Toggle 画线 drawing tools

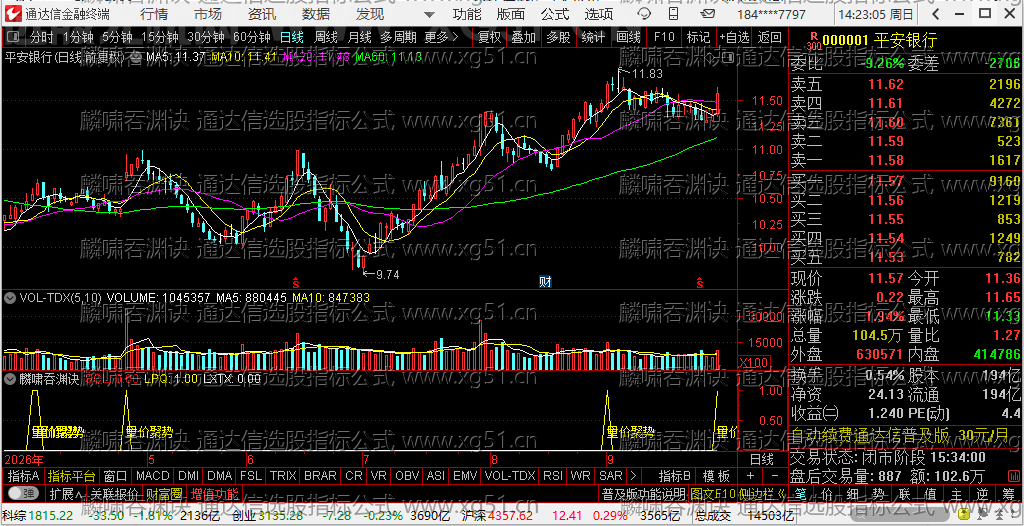click(x=628, y=37)
